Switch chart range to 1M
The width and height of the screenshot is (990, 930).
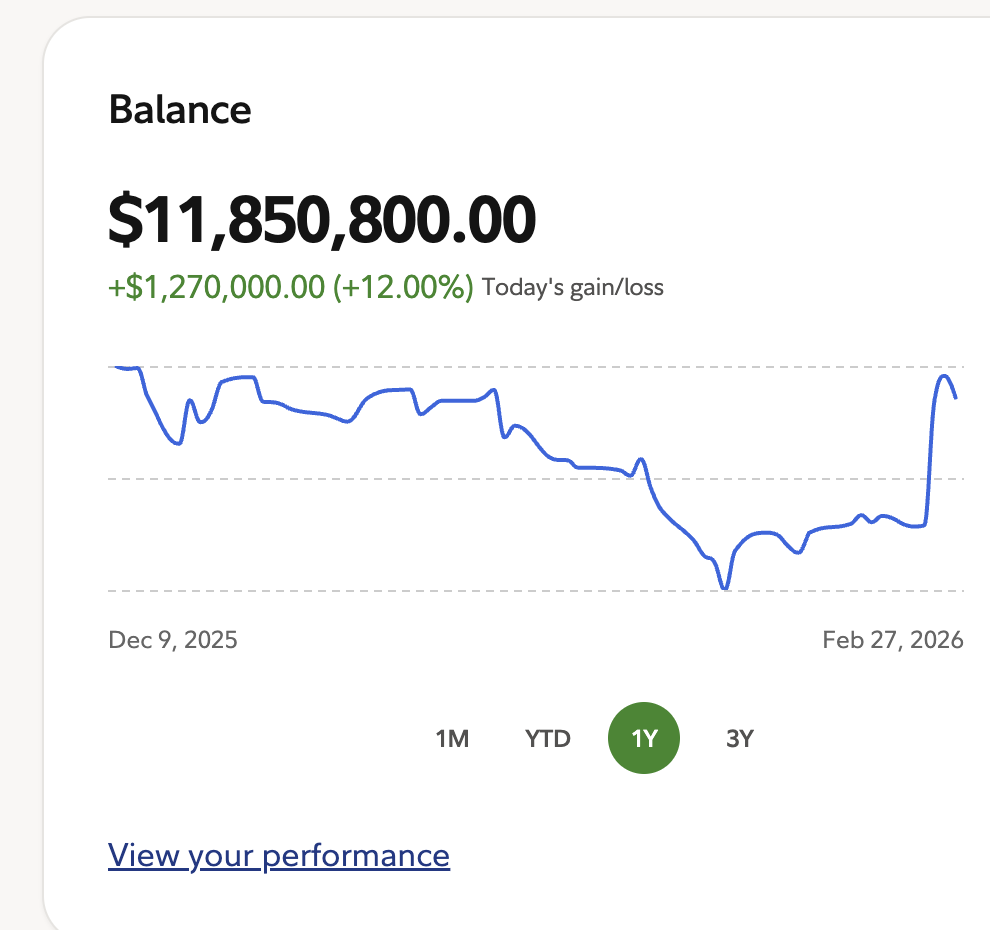click(x=452, y=739)
